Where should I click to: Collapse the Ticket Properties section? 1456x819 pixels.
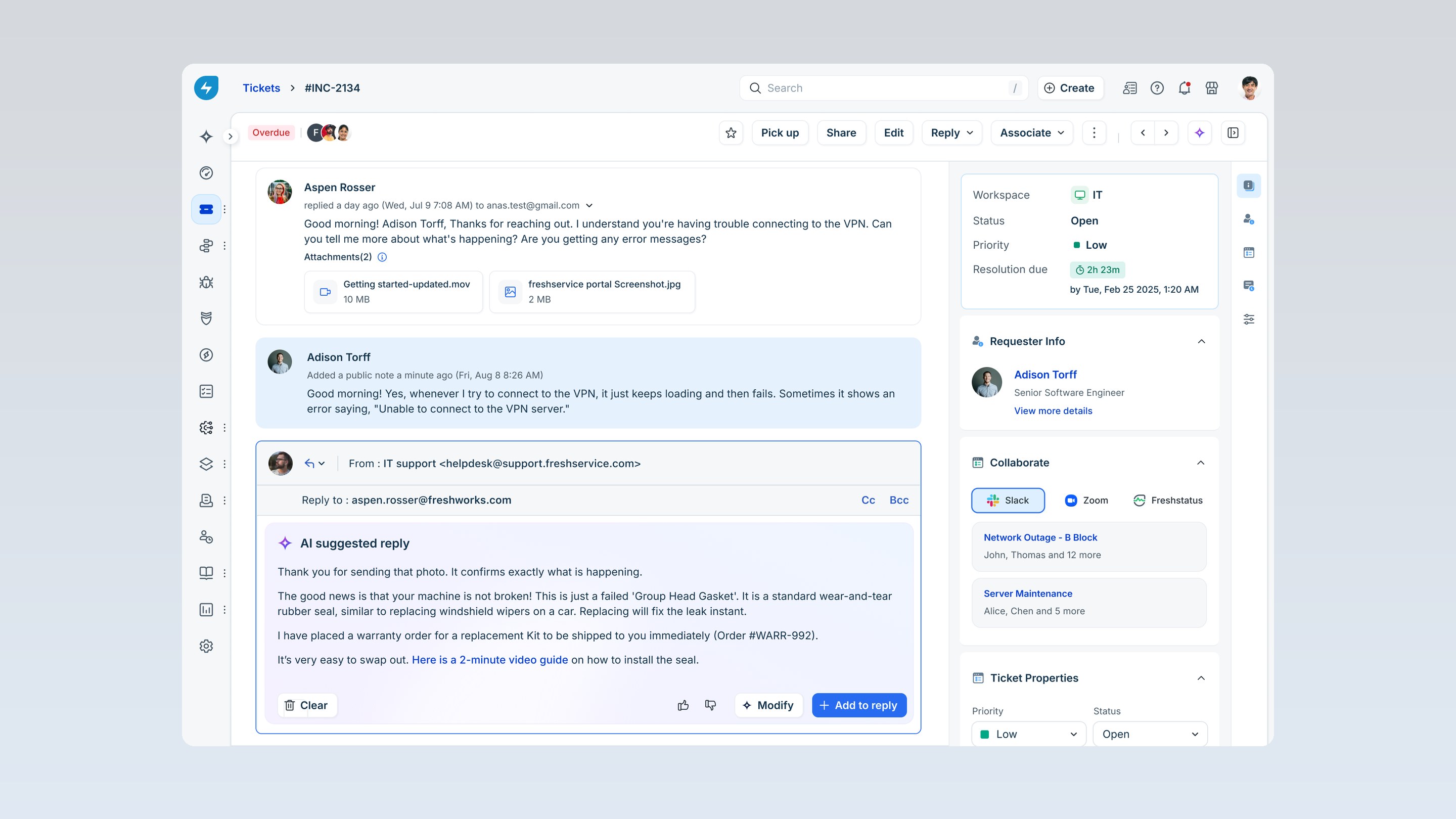[1201, 678]
